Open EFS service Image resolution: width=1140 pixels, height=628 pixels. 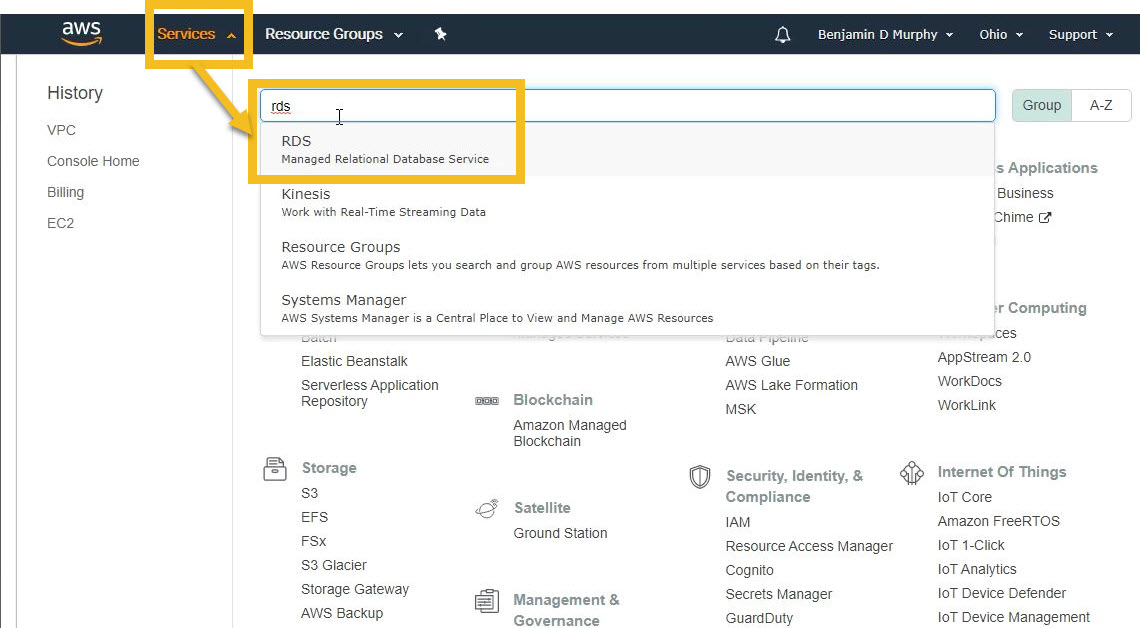314,518
